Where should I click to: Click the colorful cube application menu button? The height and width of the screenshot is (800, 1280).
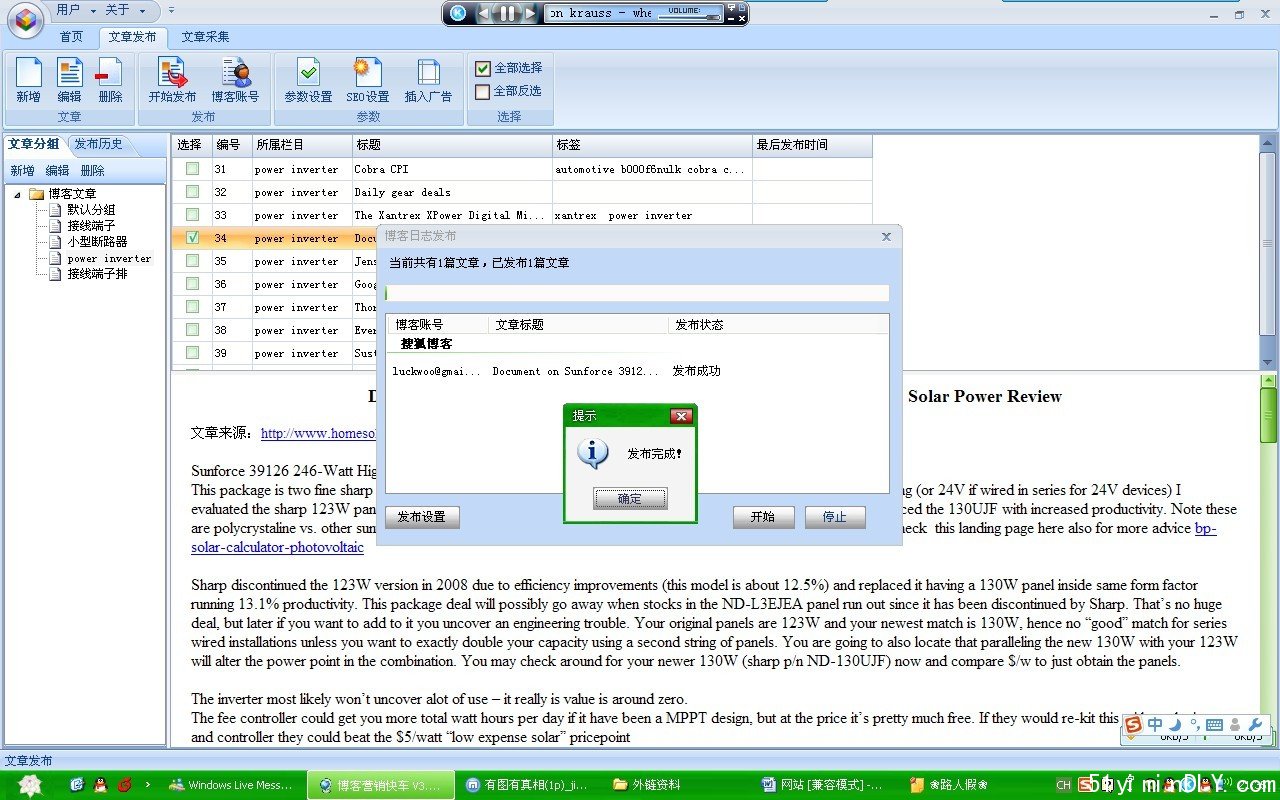pyautogui.click(x=25, y=18)
